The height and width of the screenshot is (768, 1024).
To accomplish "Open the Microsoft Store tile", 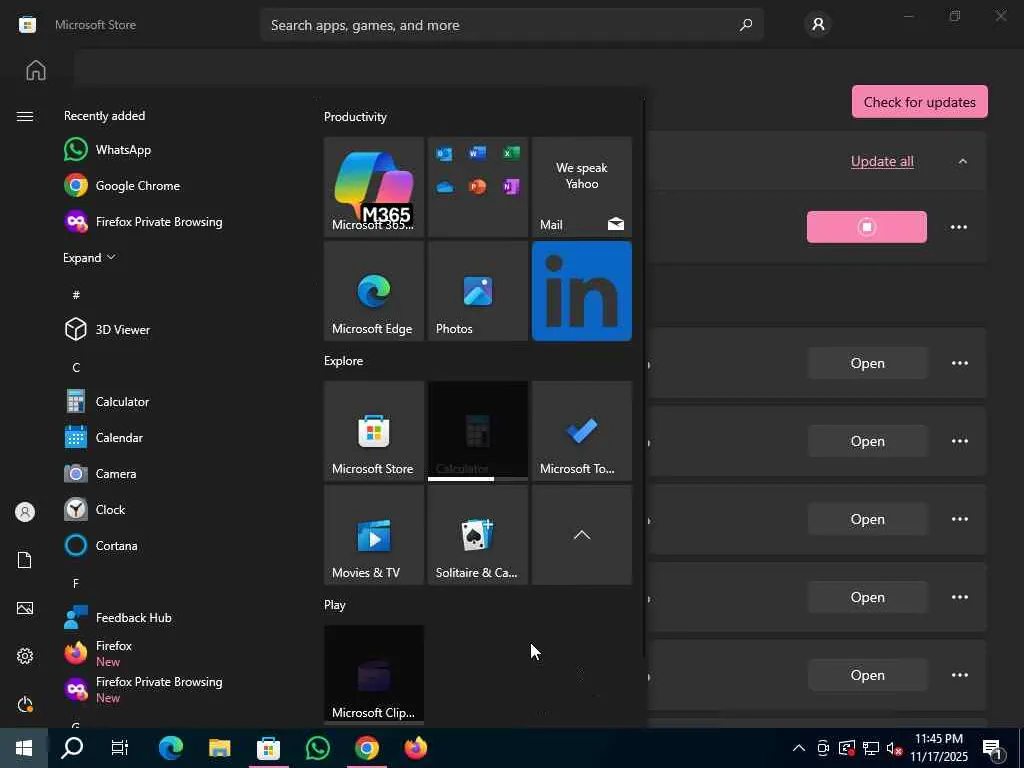I will coord(374,431).
